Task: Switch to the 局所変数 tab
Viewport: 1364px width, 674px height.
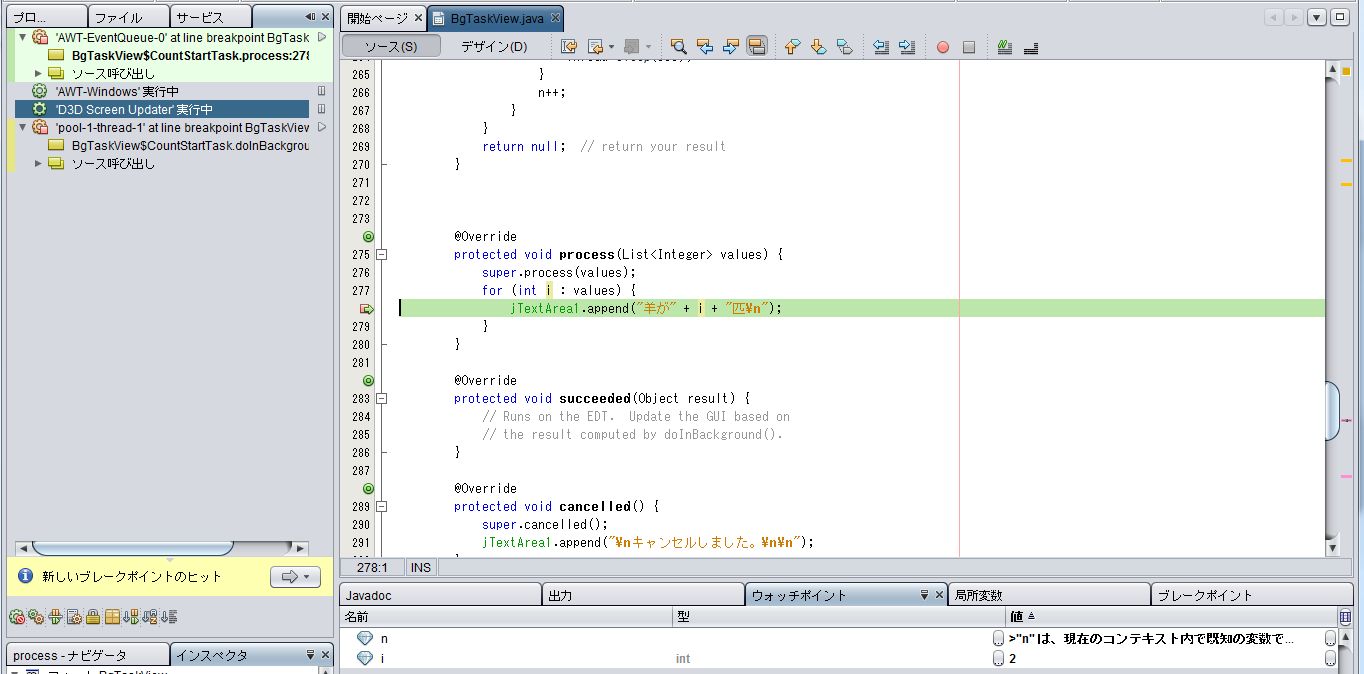Action: tap(977, 595)
